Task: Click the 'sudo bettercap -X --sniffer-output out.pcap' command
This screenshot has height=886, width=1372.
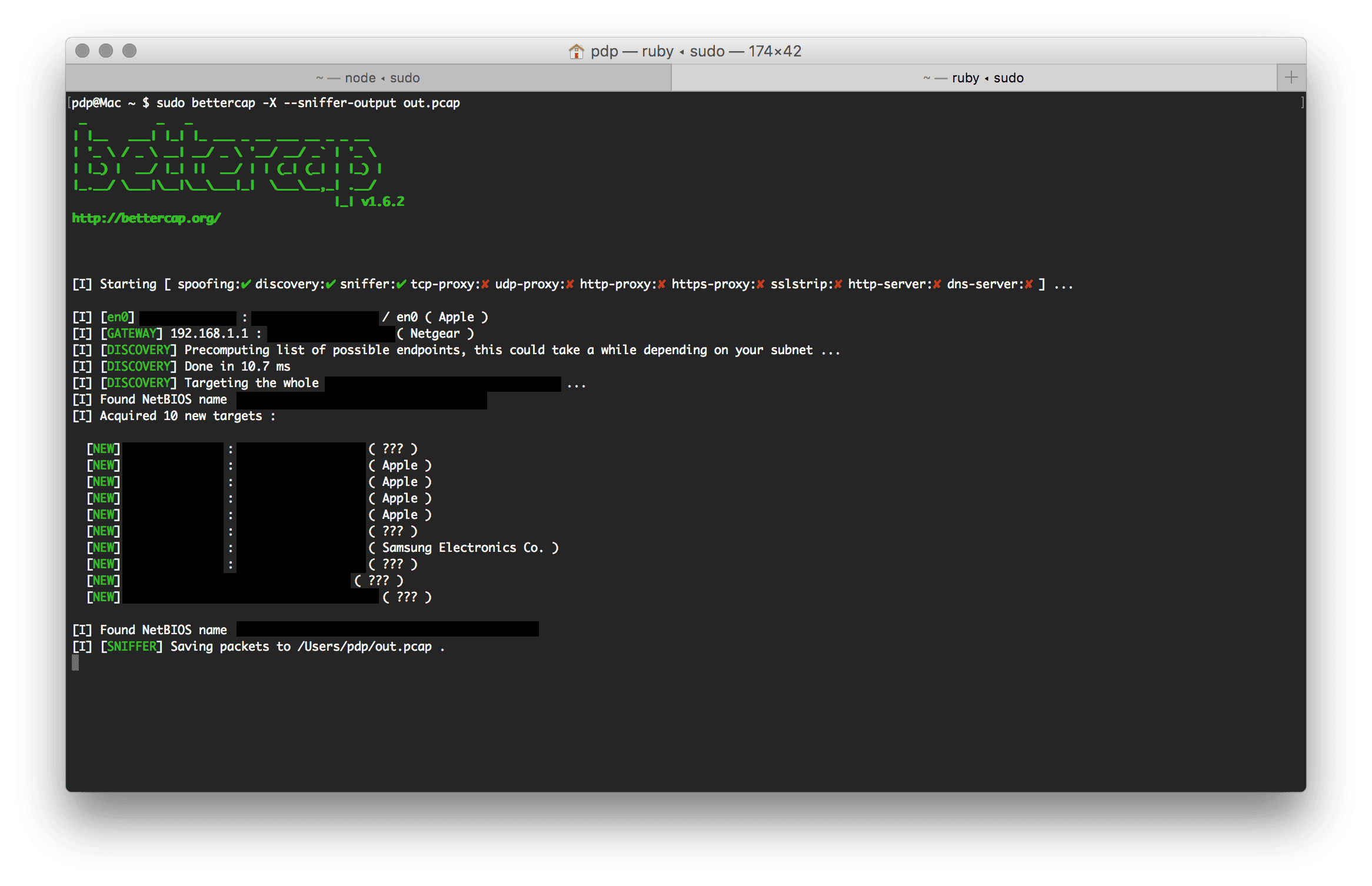Action: point(308,103)
